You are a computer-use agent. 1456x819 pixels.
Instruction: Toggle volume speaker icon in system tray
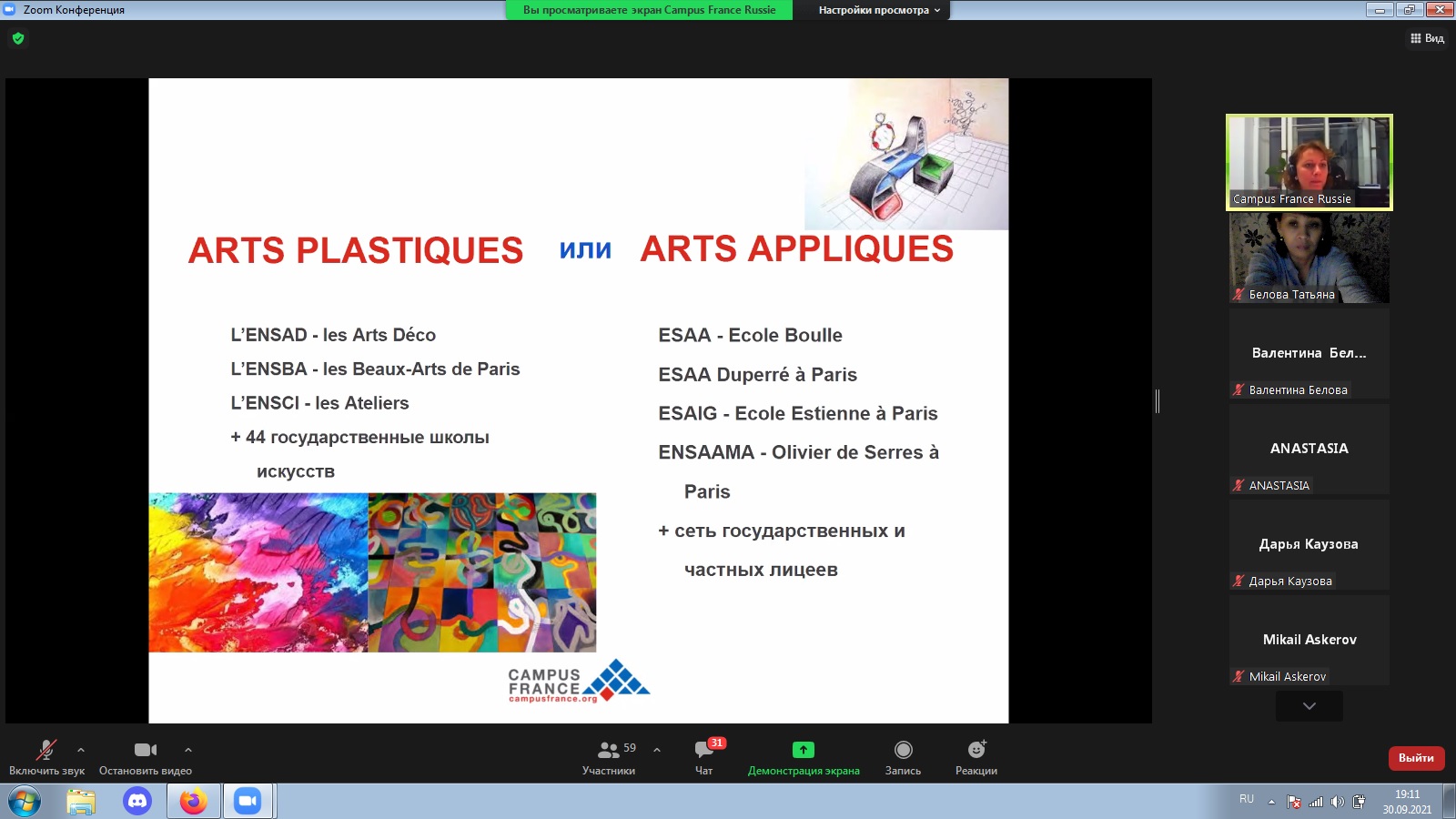pos(1337,802)
